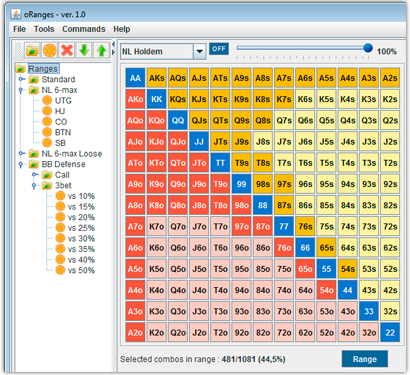This screenshot has width=410, height=375.
Task: Open the NL Holdem game dropdown
Action: pos(199,51)
